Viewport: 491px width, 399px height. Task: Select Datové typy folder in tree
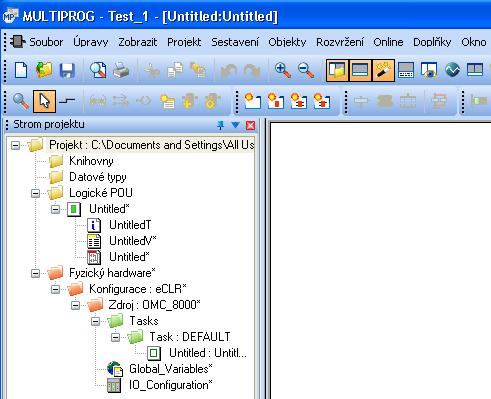[98, 177]
